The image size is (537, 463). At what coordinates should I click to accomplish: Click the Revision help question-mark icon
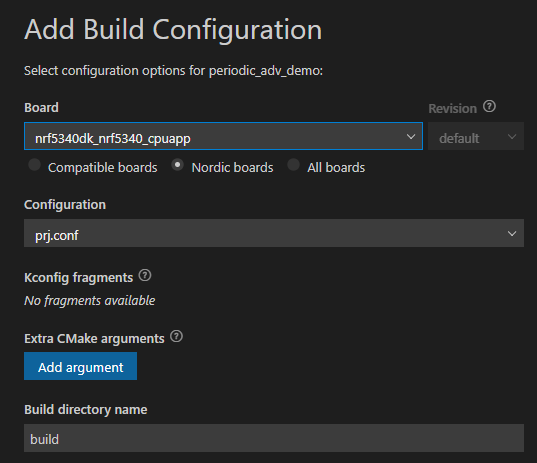click(x=489, y=107)
